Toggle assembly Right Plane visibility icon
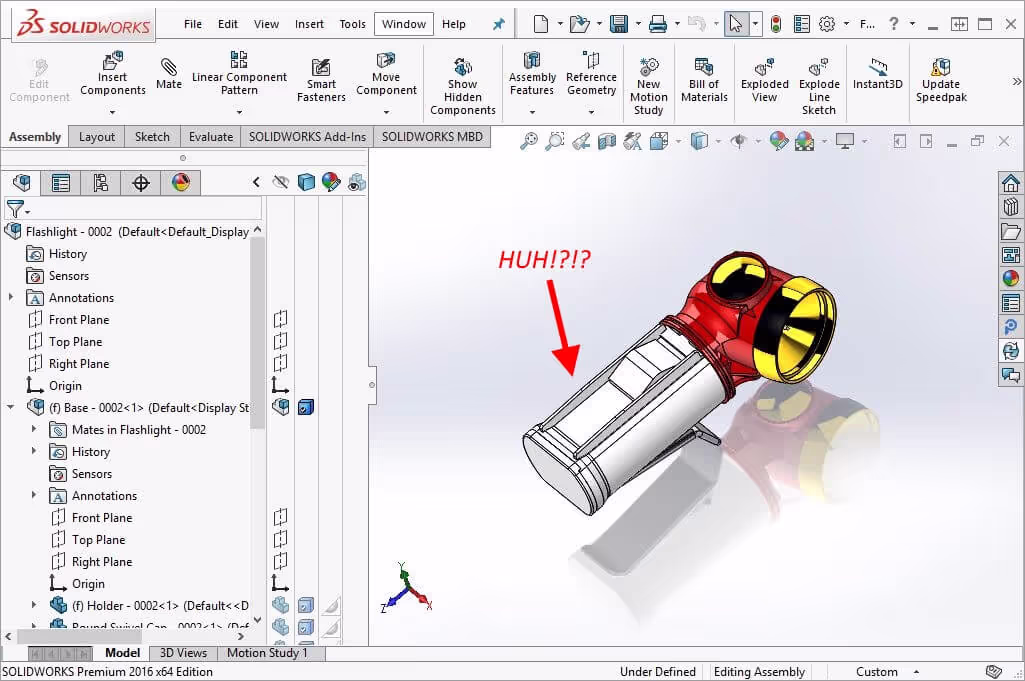 [280, 363]
